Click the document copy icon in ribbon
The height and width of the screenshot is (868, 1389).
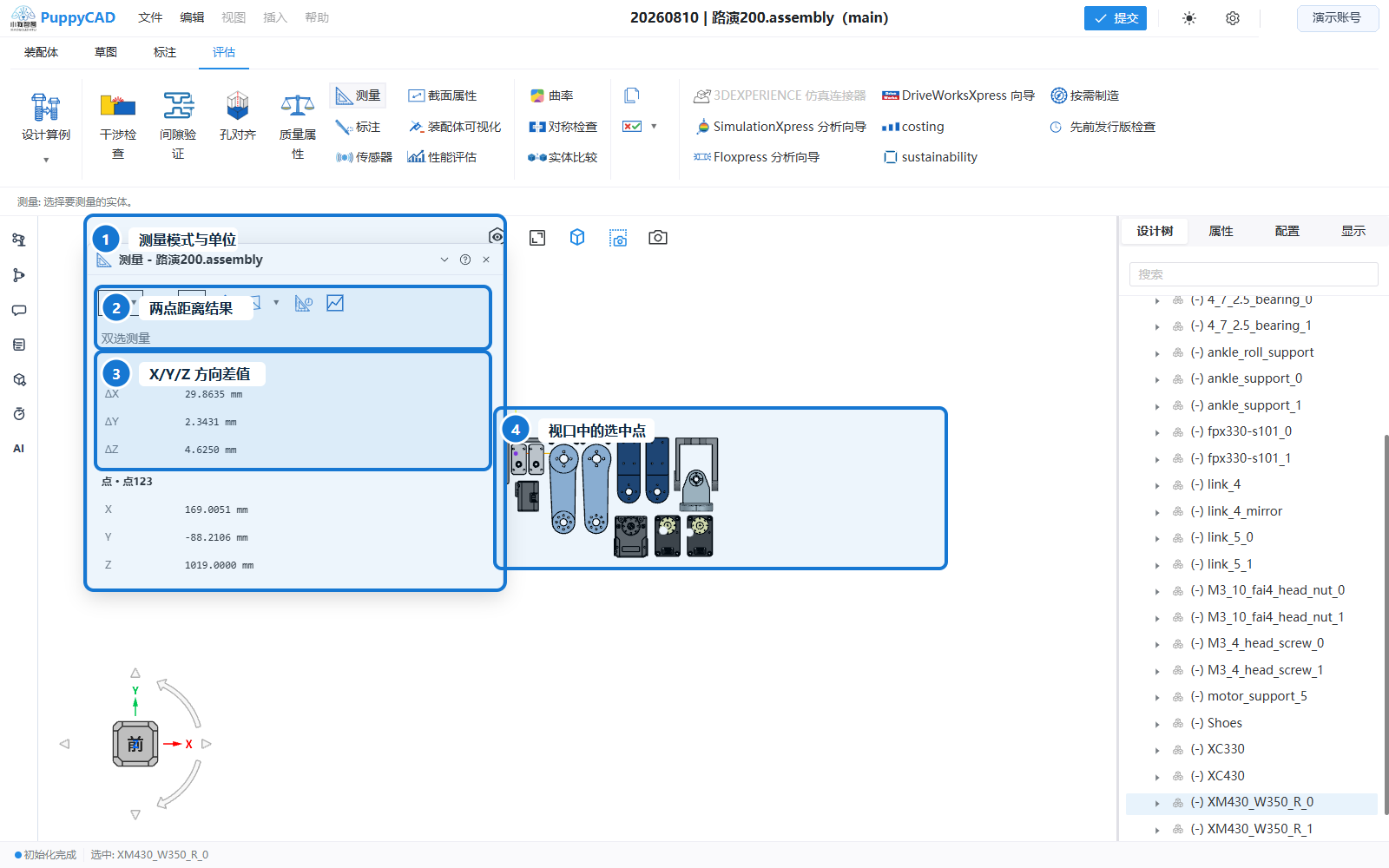[x=632, y=95]
